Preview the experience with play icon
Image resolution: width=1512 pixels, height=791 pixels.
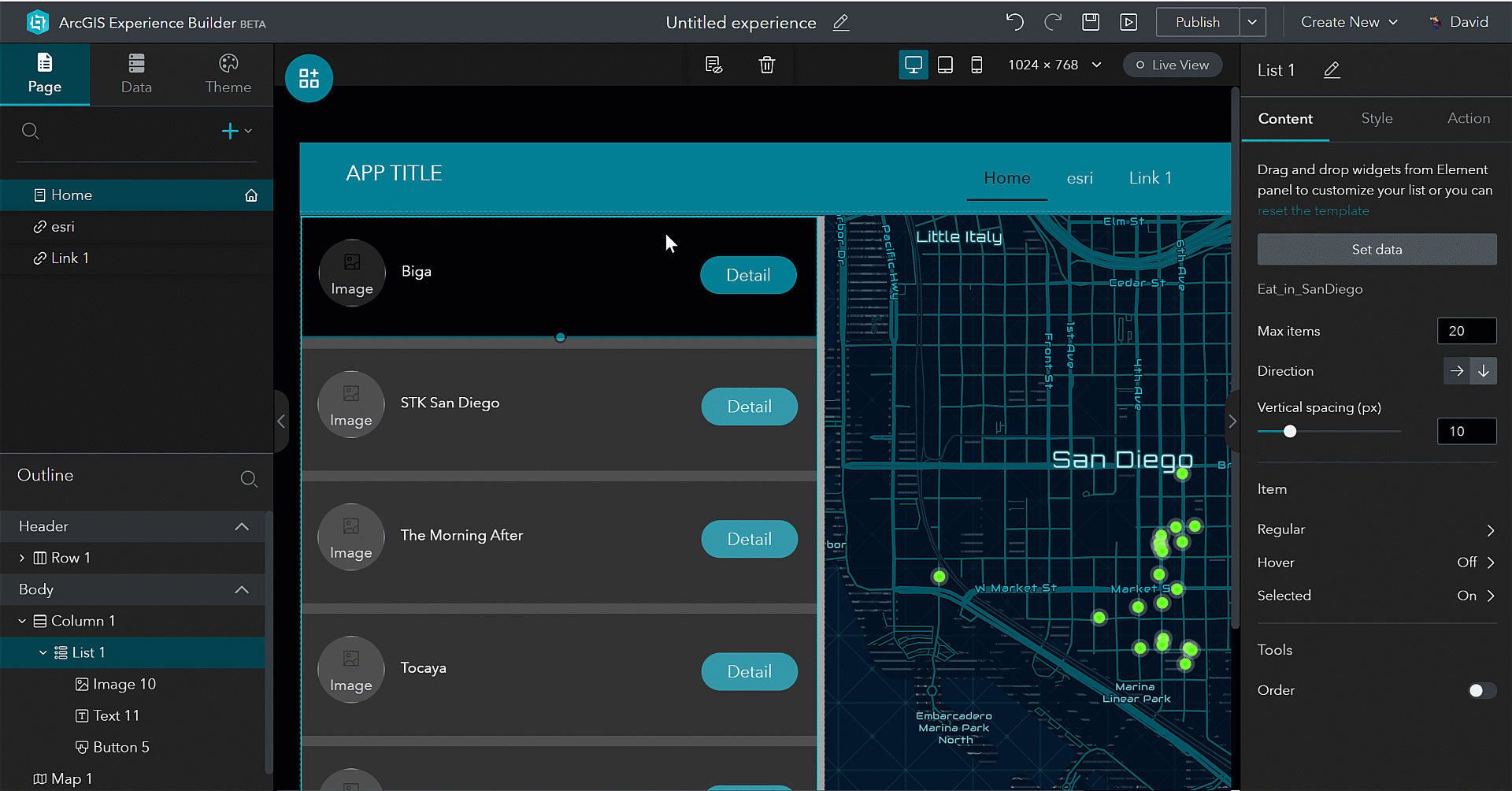1128,22
